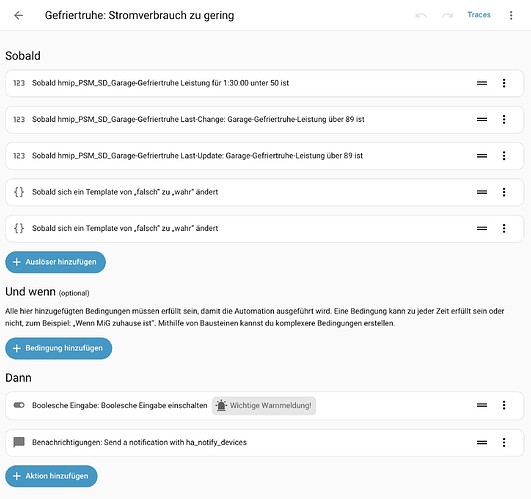This screenshot has height=499, width=531.
Task: Open menu of Boolesche Eingabe action
Action: coord(504,405)
